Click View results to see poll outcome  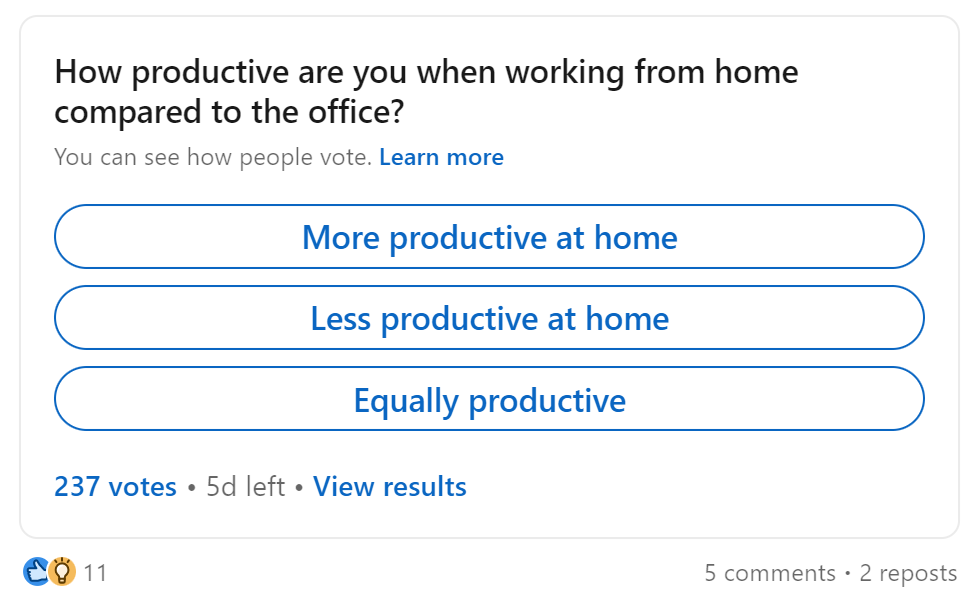[389, 486]
